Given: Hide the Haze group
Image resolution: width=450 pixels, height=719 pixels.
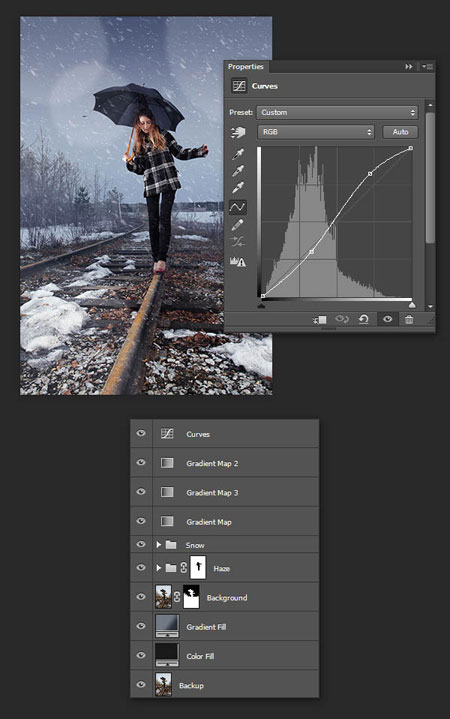Looking at the screenshot, I should (141, 567).
